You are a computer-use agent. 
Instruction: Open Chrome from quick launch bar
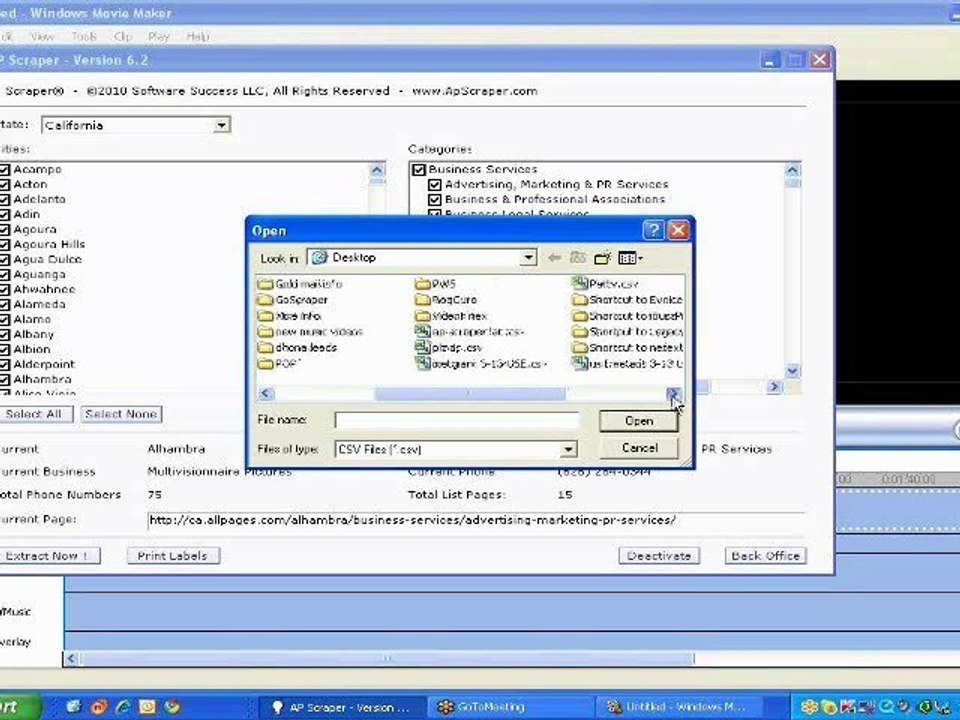point(172,707)
